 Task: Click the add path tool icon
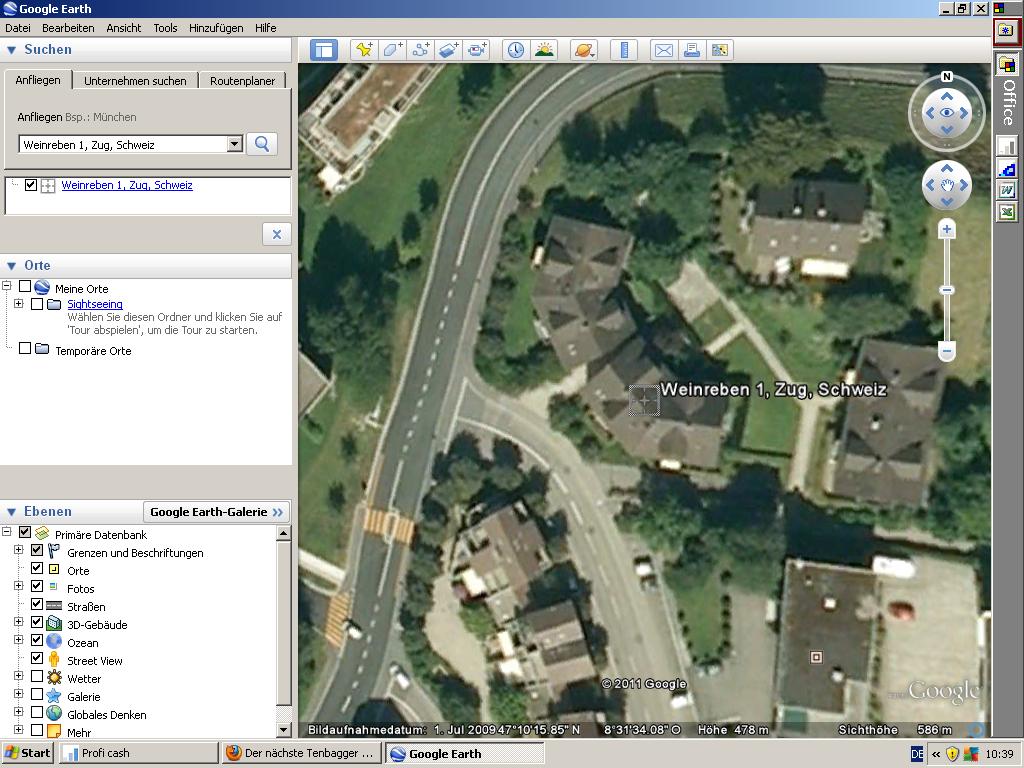coord(421,50)
